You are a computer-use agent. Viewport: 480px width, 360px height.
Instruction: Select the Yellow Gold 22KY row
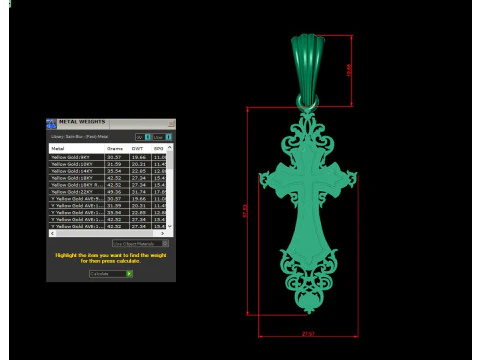108,192
